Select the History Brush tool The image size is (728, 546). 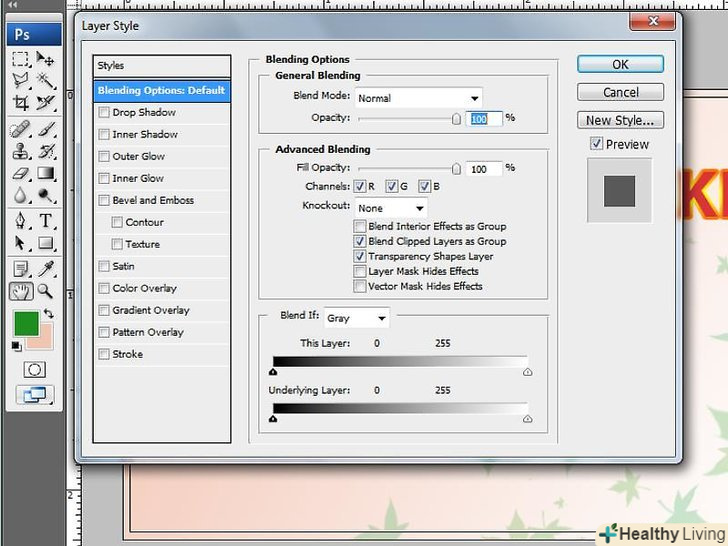click(46, 151)
